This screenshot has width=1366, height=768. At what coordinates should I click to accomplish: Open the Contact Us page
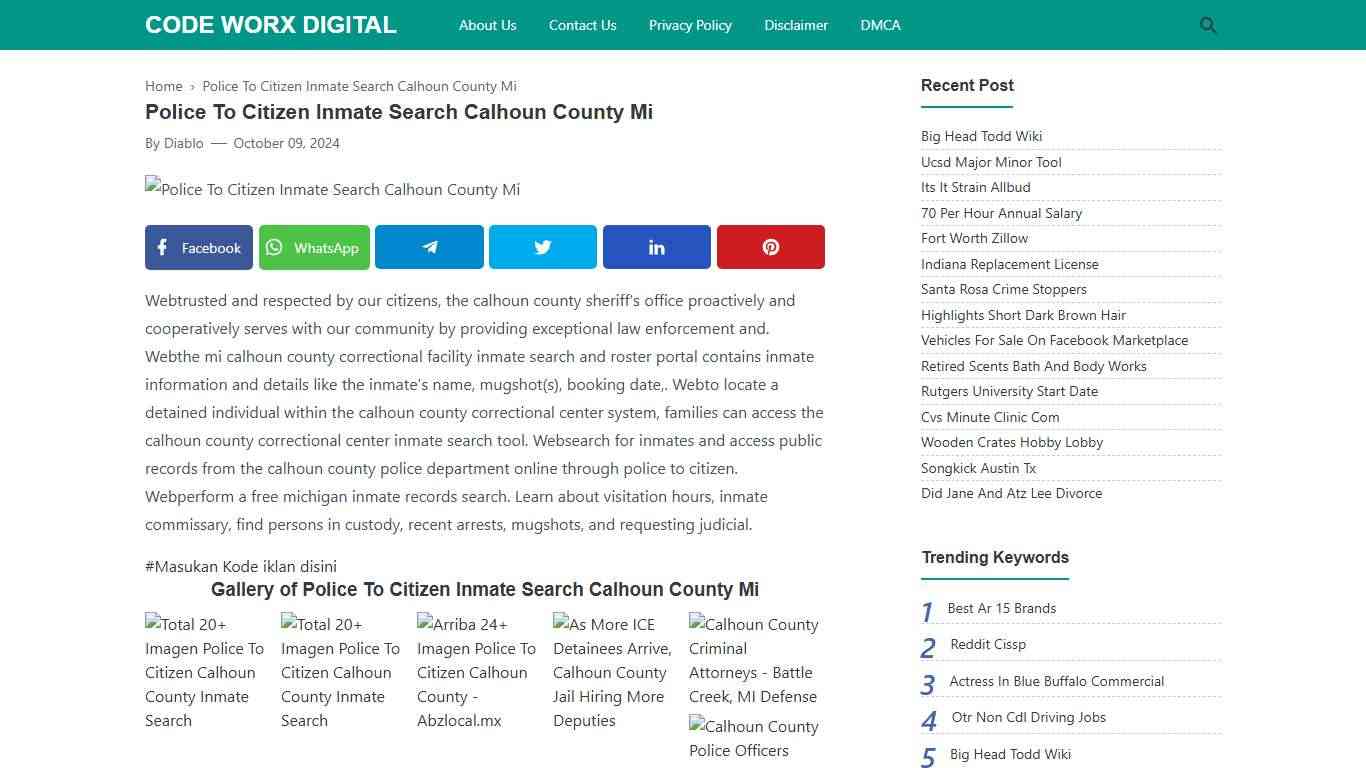(582, 25)
